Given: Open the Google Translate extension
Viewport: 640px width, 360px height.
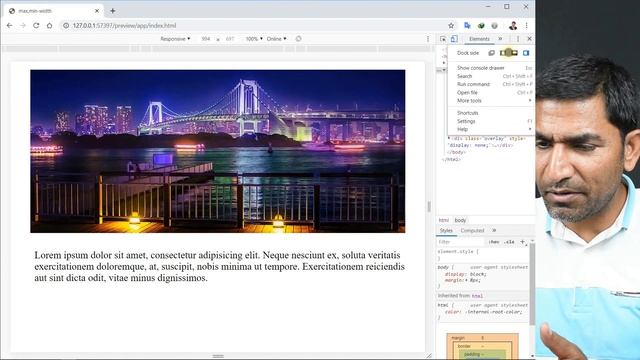Looking at the screenshot, I should tap(467, 25).
